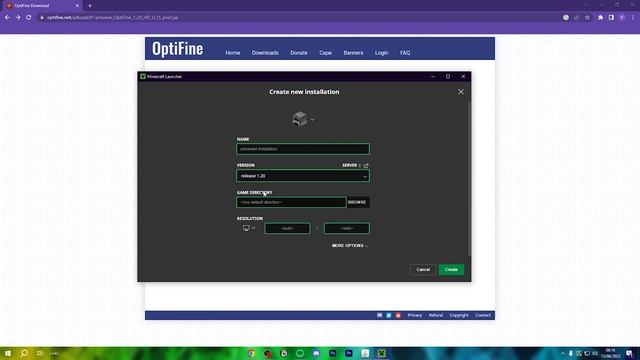
Task: Reload the OptiFine page
Action: (x=29, y=18)
